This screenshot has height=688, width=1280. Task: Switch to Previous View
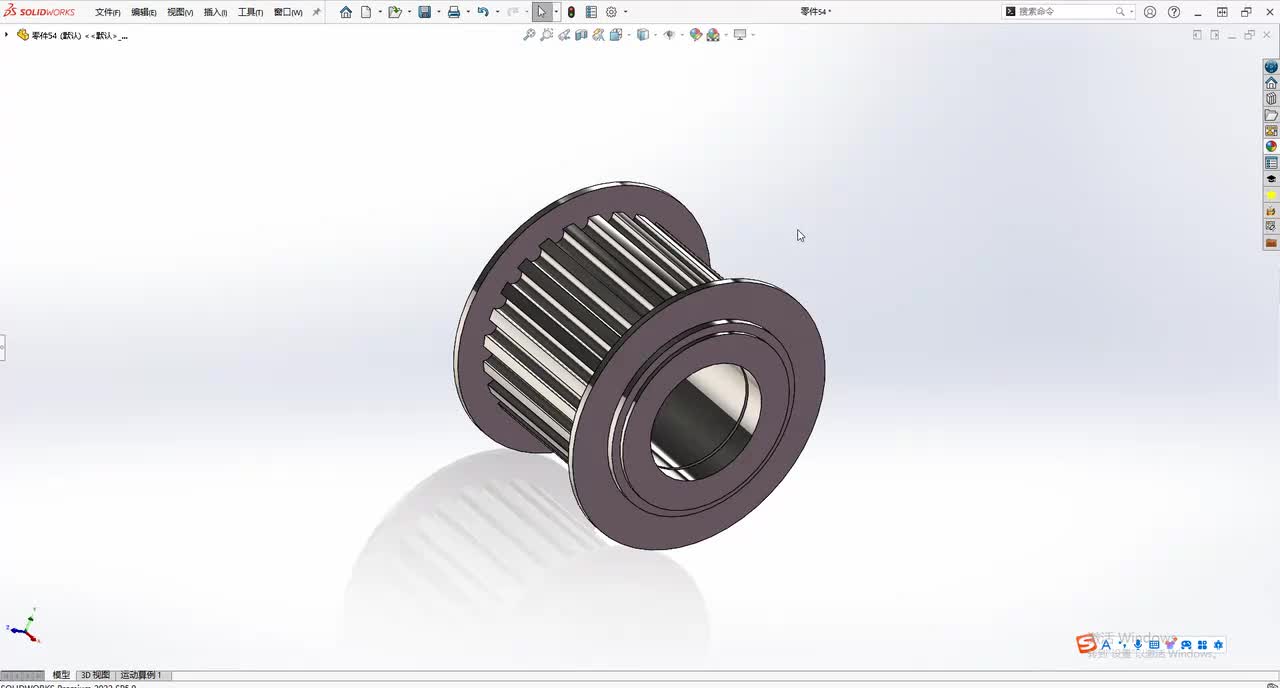pos(564,35)
